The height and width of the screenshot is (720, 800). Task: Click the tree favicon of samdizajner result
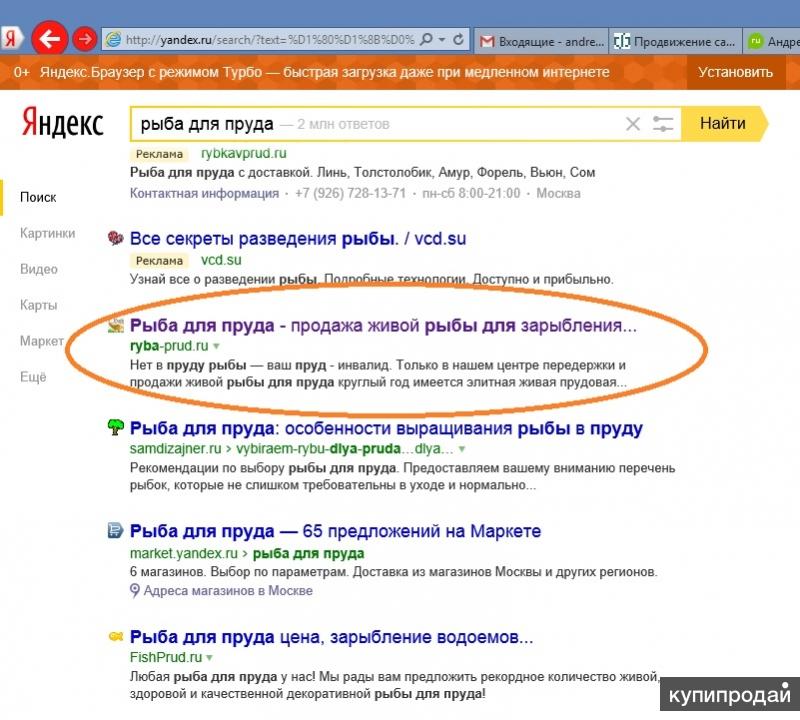[x=116, y=428]
